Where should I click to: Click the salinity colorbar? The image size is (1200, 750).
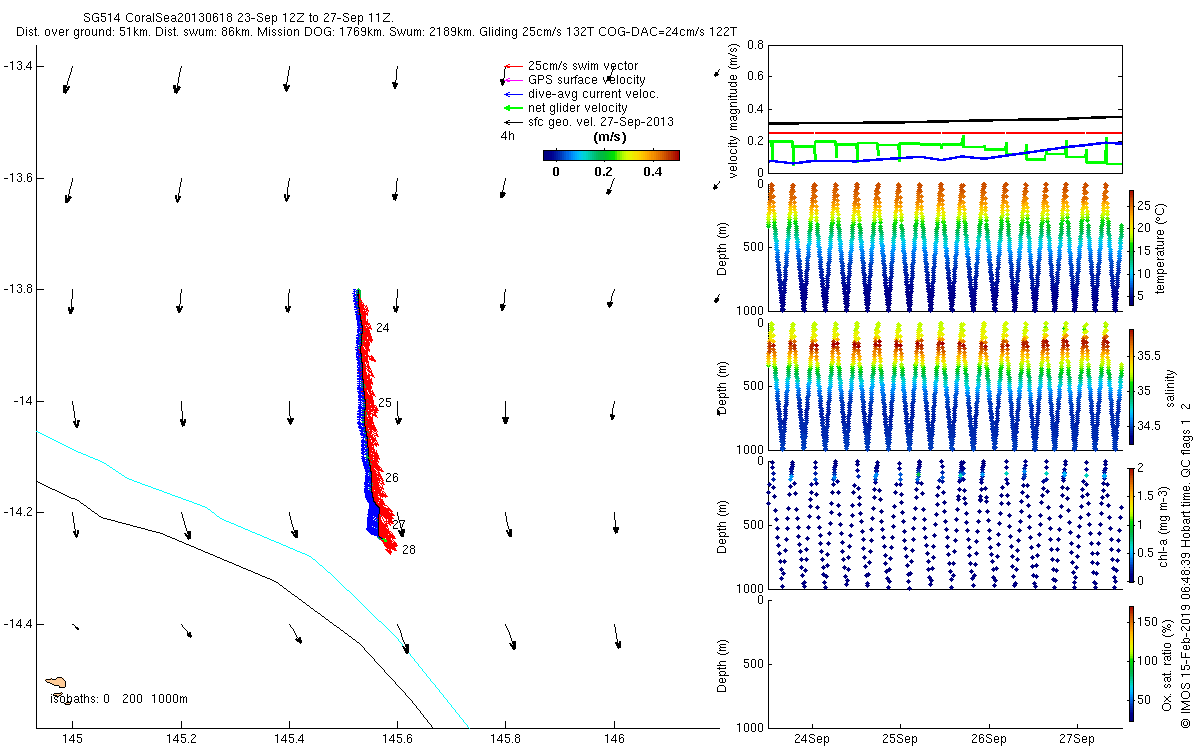coord(1131,386)
